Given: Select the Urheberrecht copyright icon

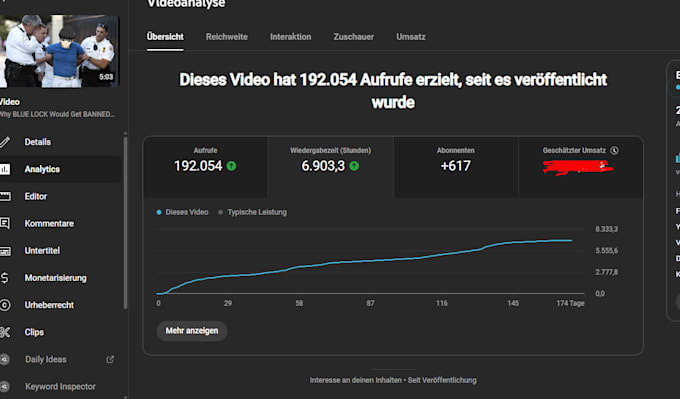Looking at the screenshot, I should (x=4, y=305).
